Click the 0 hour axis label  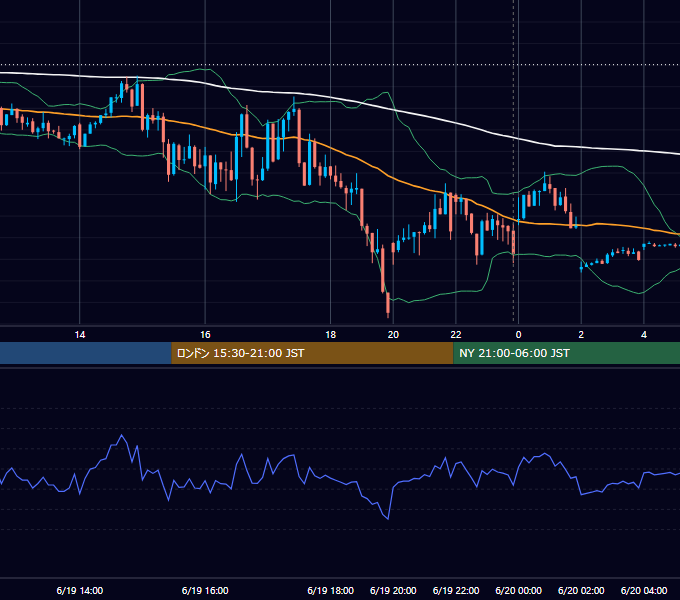pyautogui.click(x=518, y=335)
